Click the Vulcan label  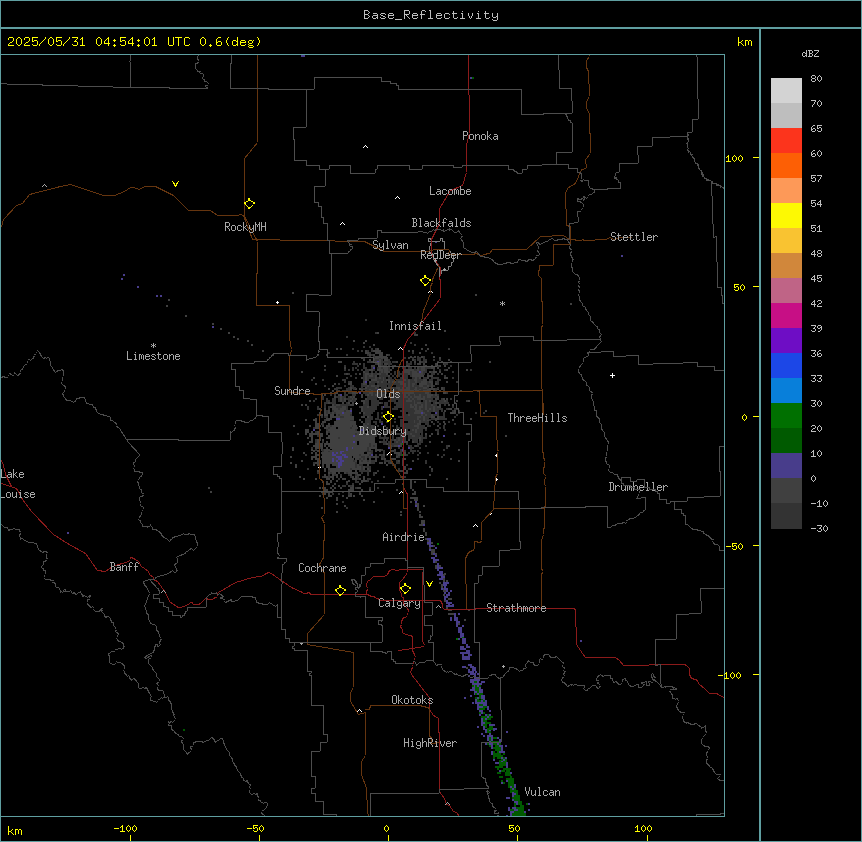point(542,792)
